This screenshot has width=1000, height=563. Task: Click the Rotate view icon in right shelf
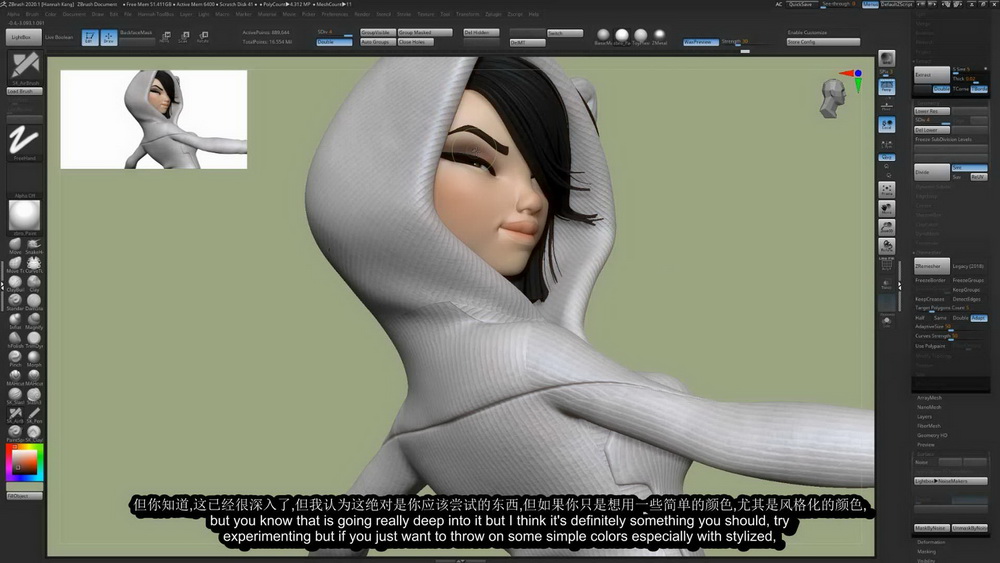point(886,245)
